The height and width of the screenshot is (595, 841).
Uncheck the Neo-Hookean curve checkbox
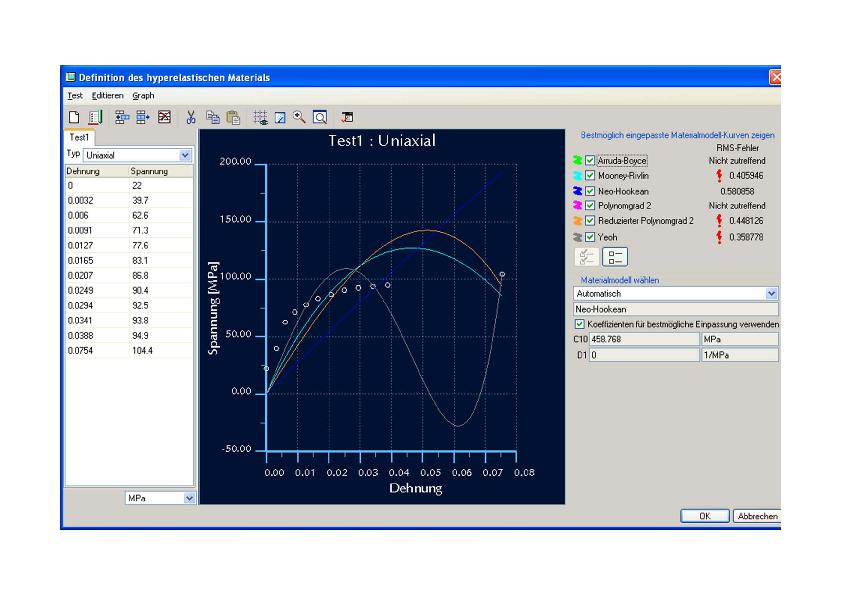click(x=590, y=191)
